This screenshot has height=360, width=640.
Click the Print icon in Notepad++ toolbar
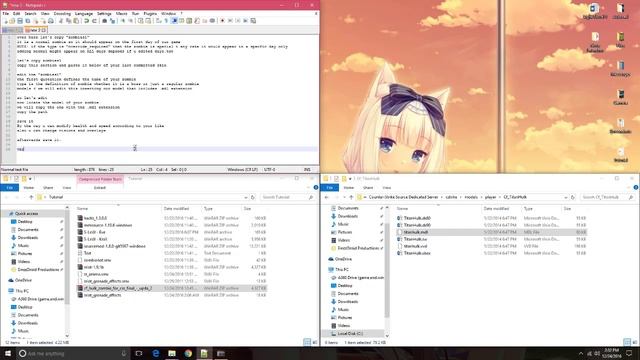click(x=51, y=21)
